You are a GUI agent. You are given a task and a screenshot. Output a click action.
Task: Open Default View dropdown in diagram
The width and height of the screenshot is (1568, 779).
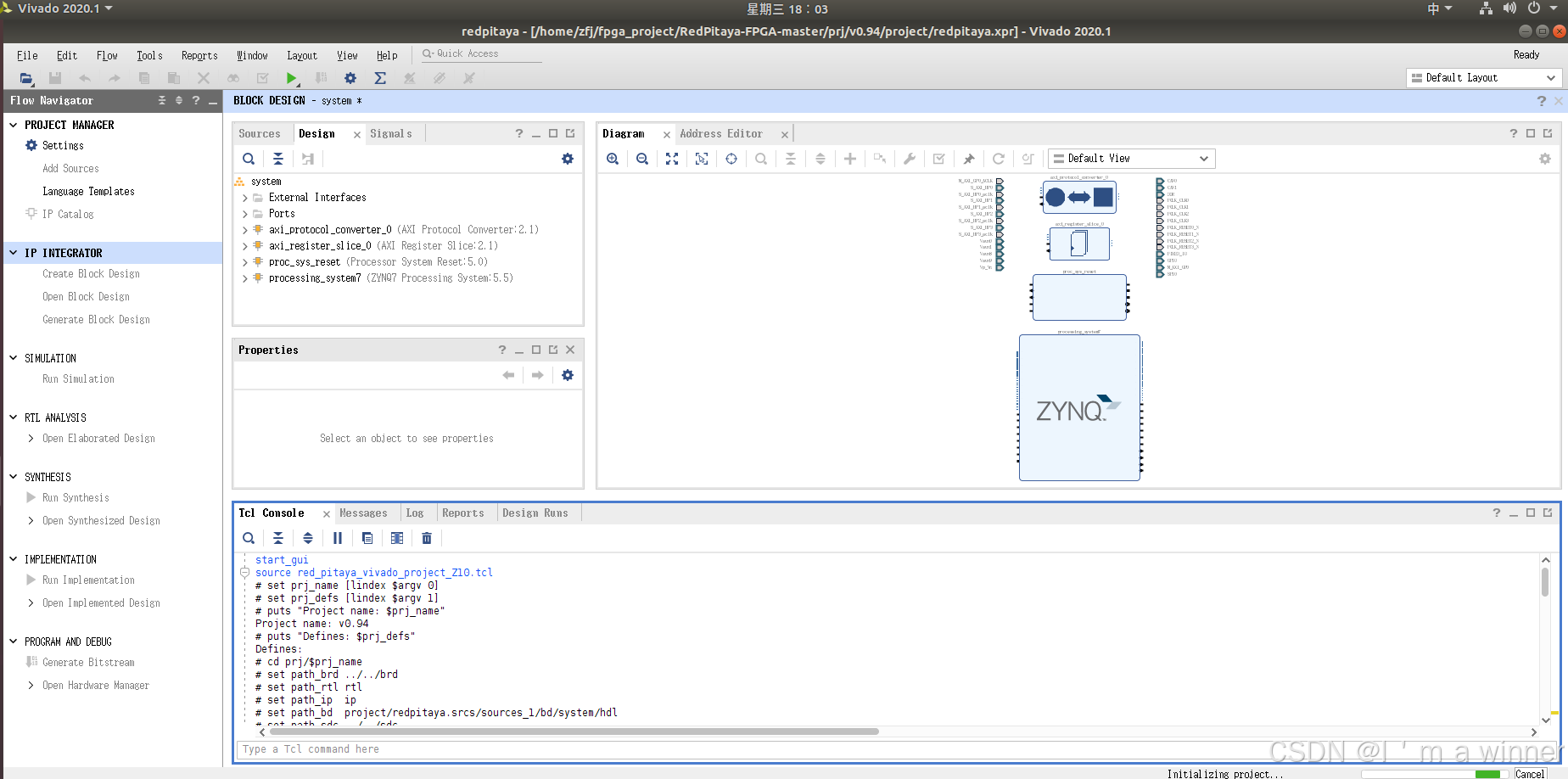point(1131,159)
